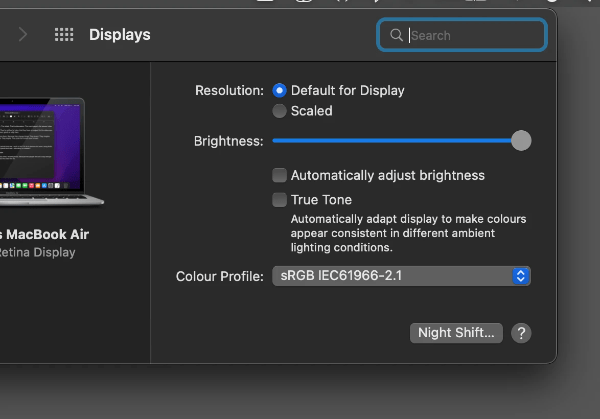Screen dimensions: 600x419
Task: Click the forward navigation chevron
Action: [23, 35]
